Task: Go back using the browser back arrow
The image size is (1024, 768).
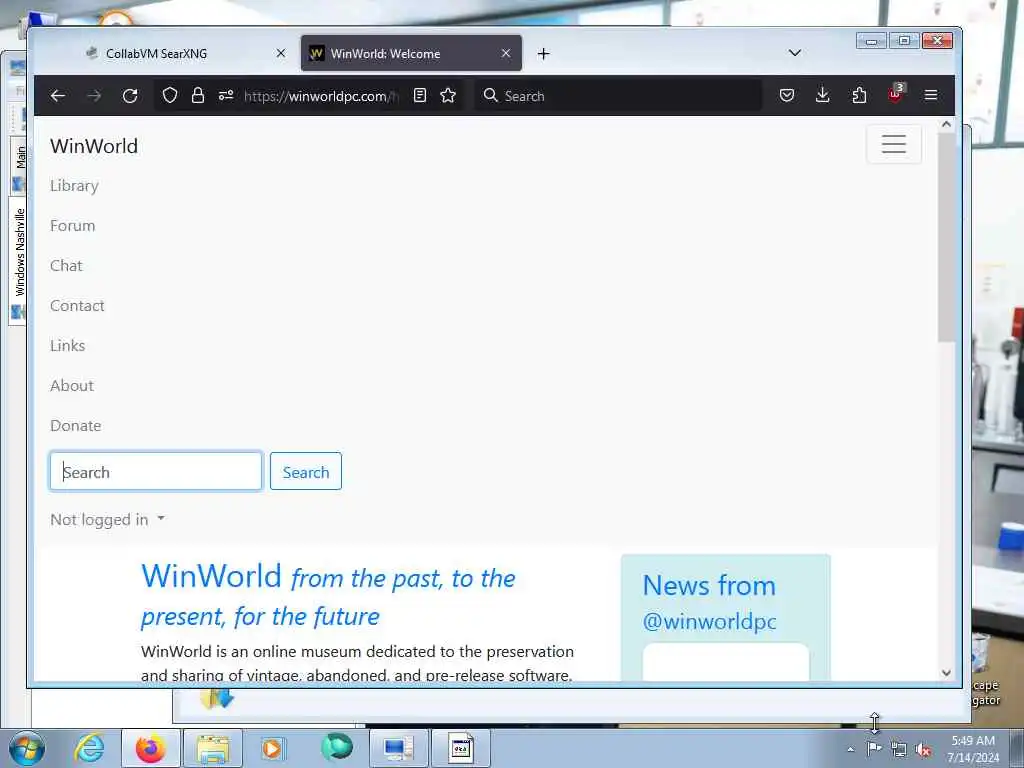Action: [x=57, y=96]
